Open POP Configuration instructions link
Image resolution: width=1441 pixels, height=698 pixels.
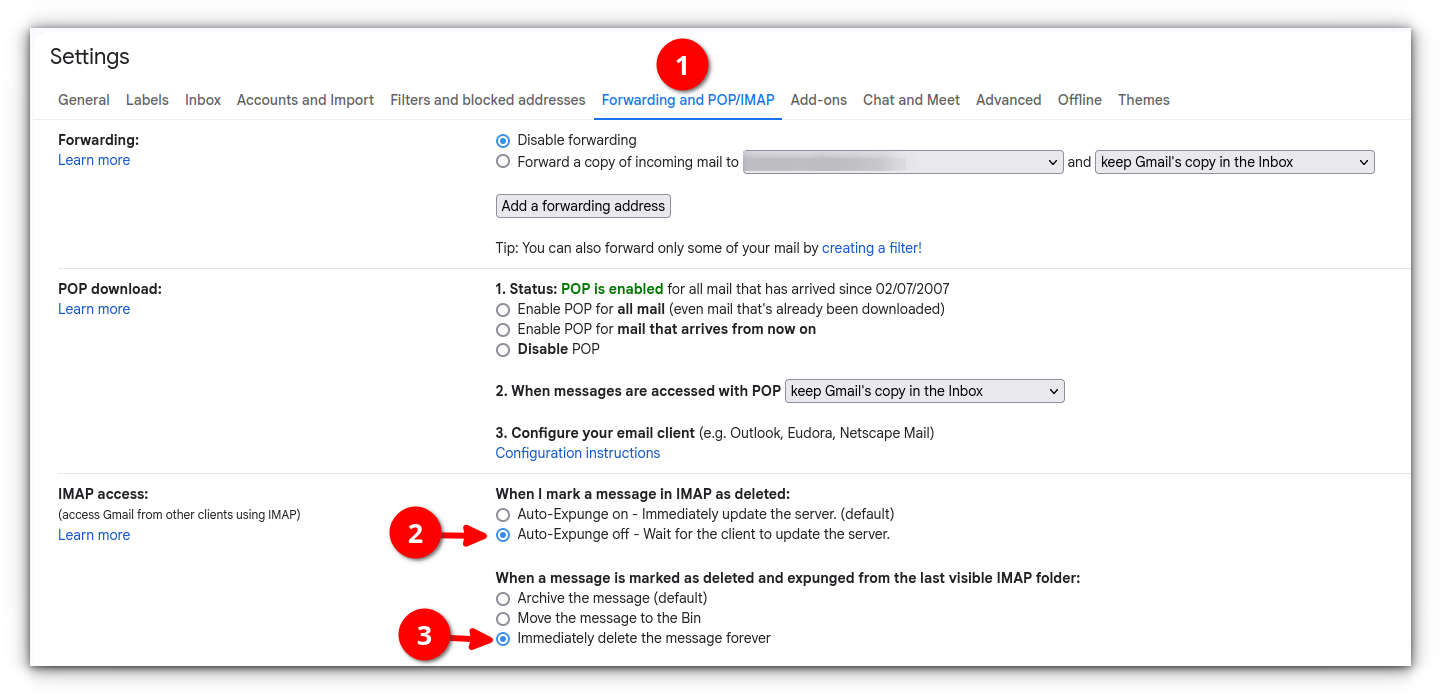pyautogui.click(x=578, y=453)
